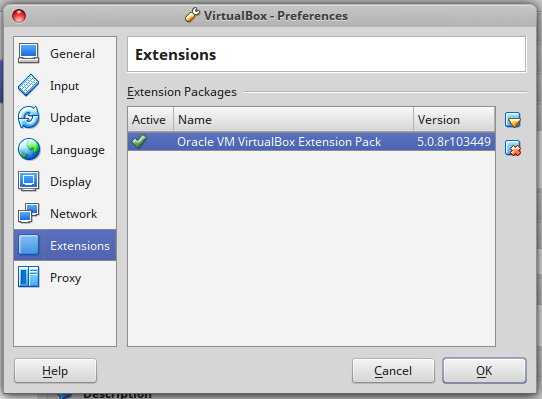Screen dimensions: 542x399
Task: Click the Display screen icon
Action: [x=29, y=181]
